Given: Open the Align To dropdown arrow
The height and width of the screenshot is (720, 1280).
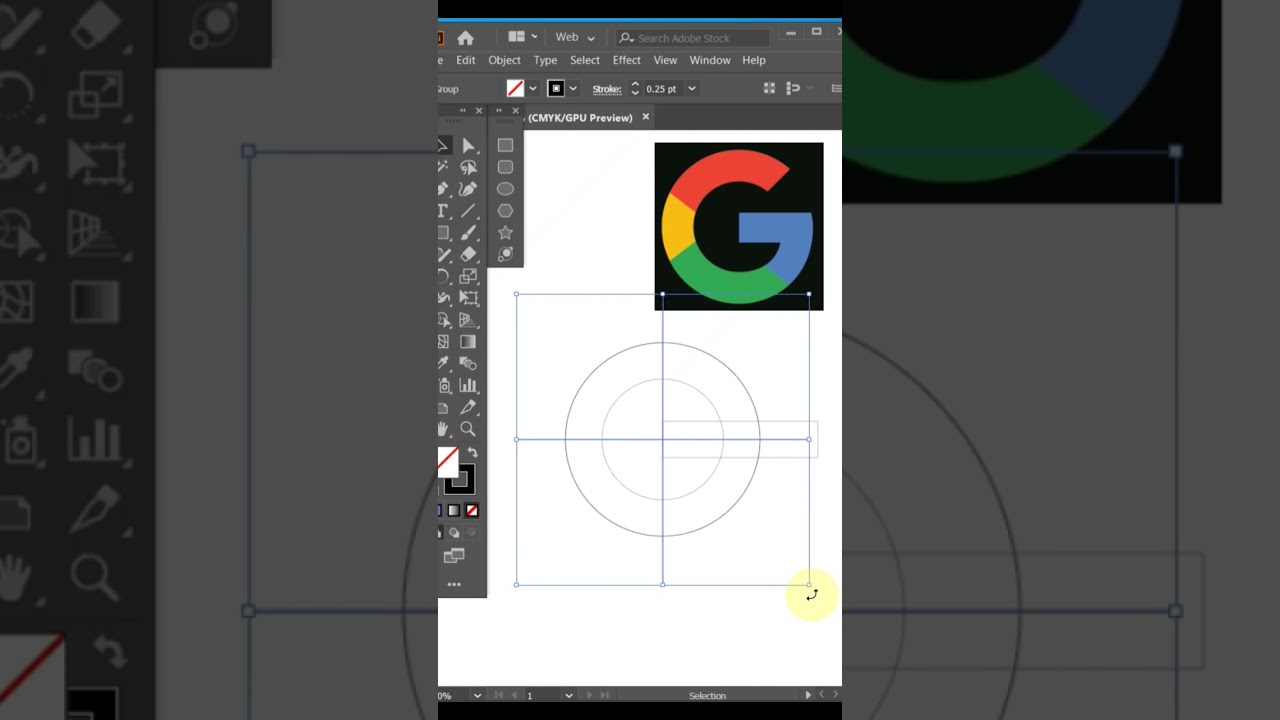Looking at the screenshot, I should [x=809, y=89].
